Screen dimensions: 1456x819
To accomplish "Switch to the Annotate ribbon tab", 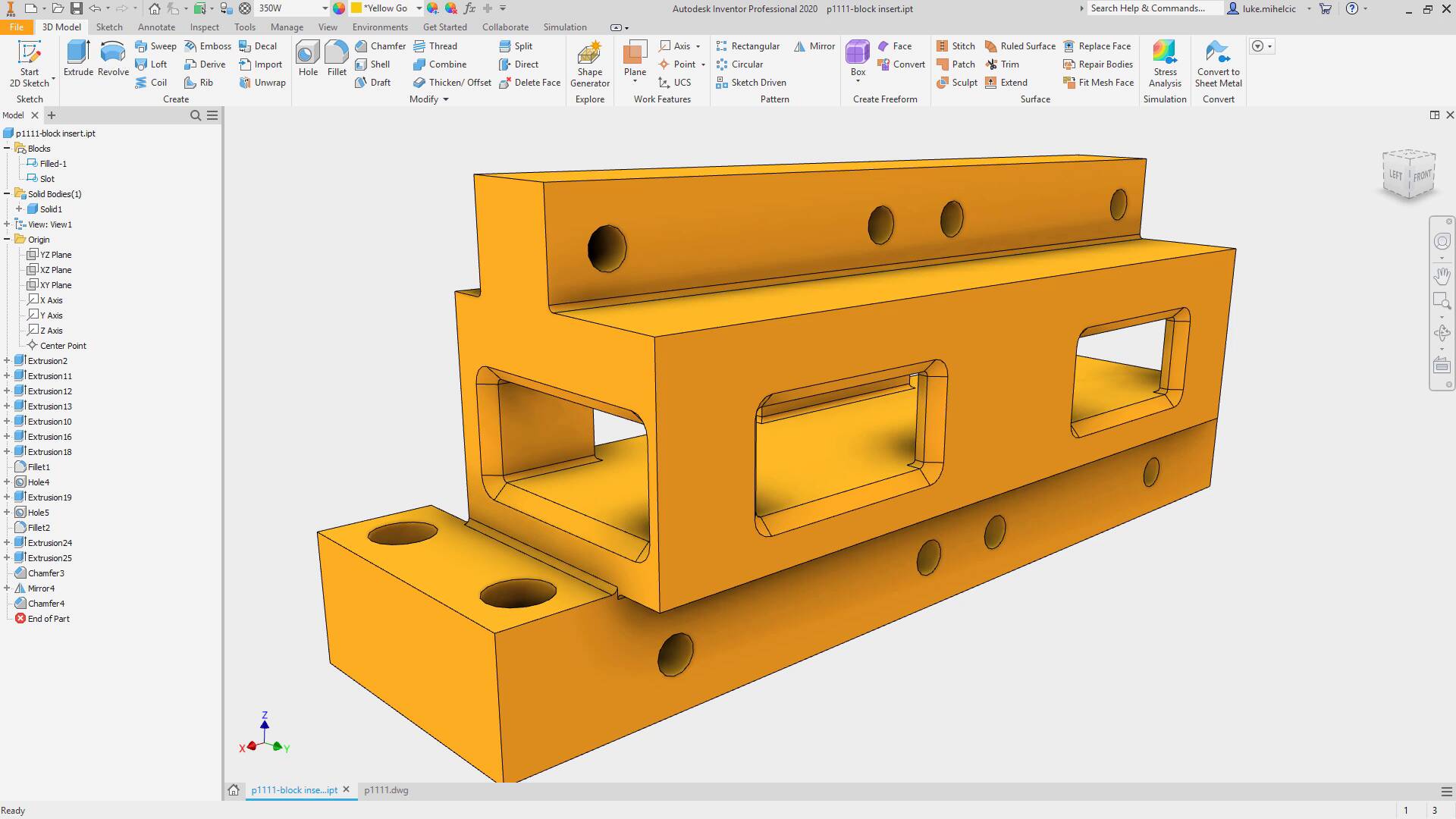I will (x=156, y=27).
